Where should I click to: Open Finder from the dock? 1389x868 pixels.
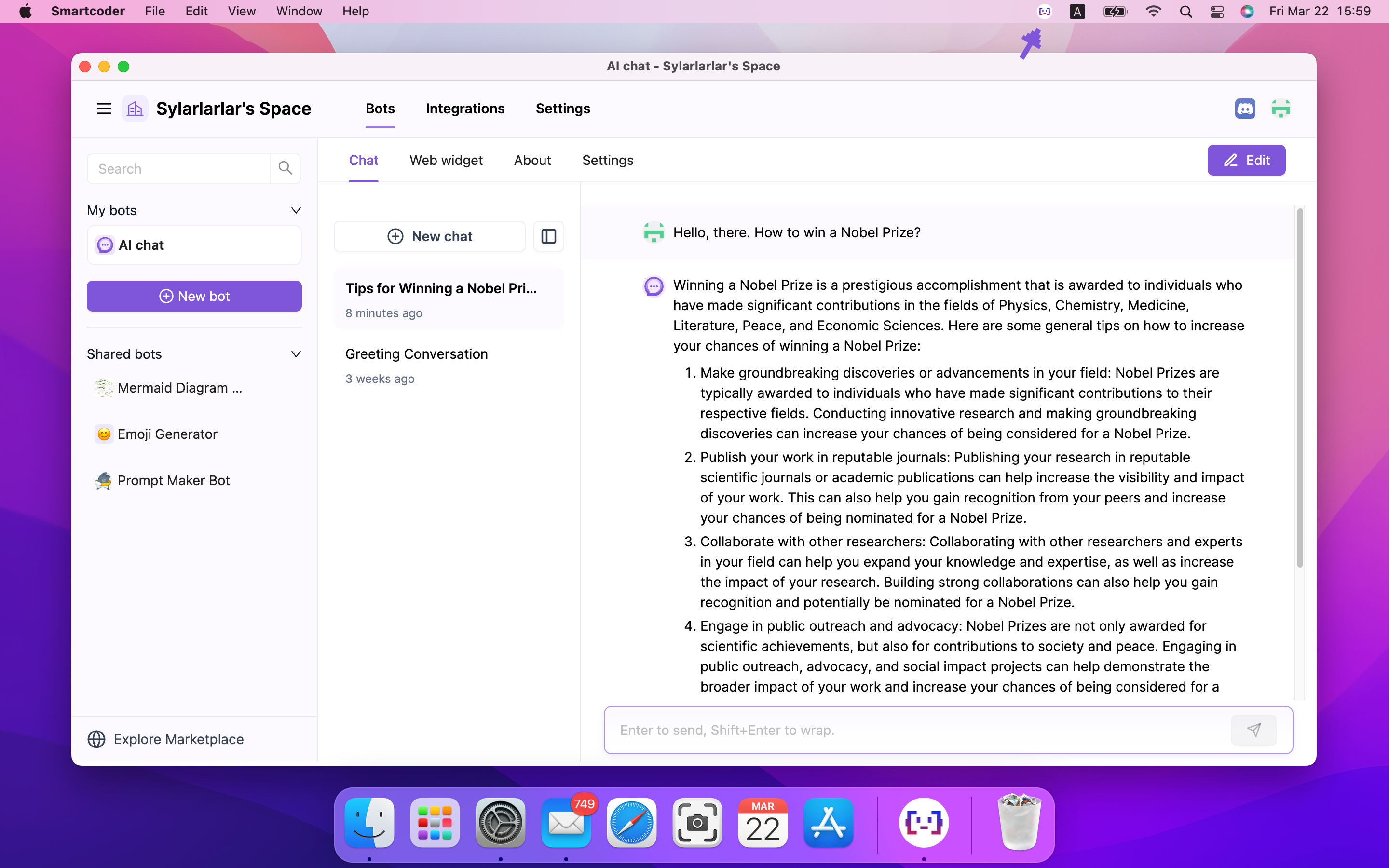(x=369, y=823)
